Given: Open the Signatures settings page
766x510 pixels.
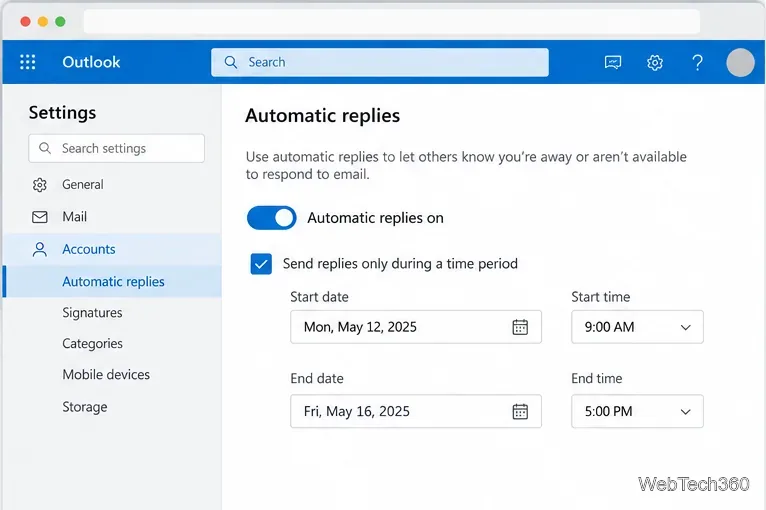Looking at the screenshot, I should pyautogui.click(x=92, y=313).
